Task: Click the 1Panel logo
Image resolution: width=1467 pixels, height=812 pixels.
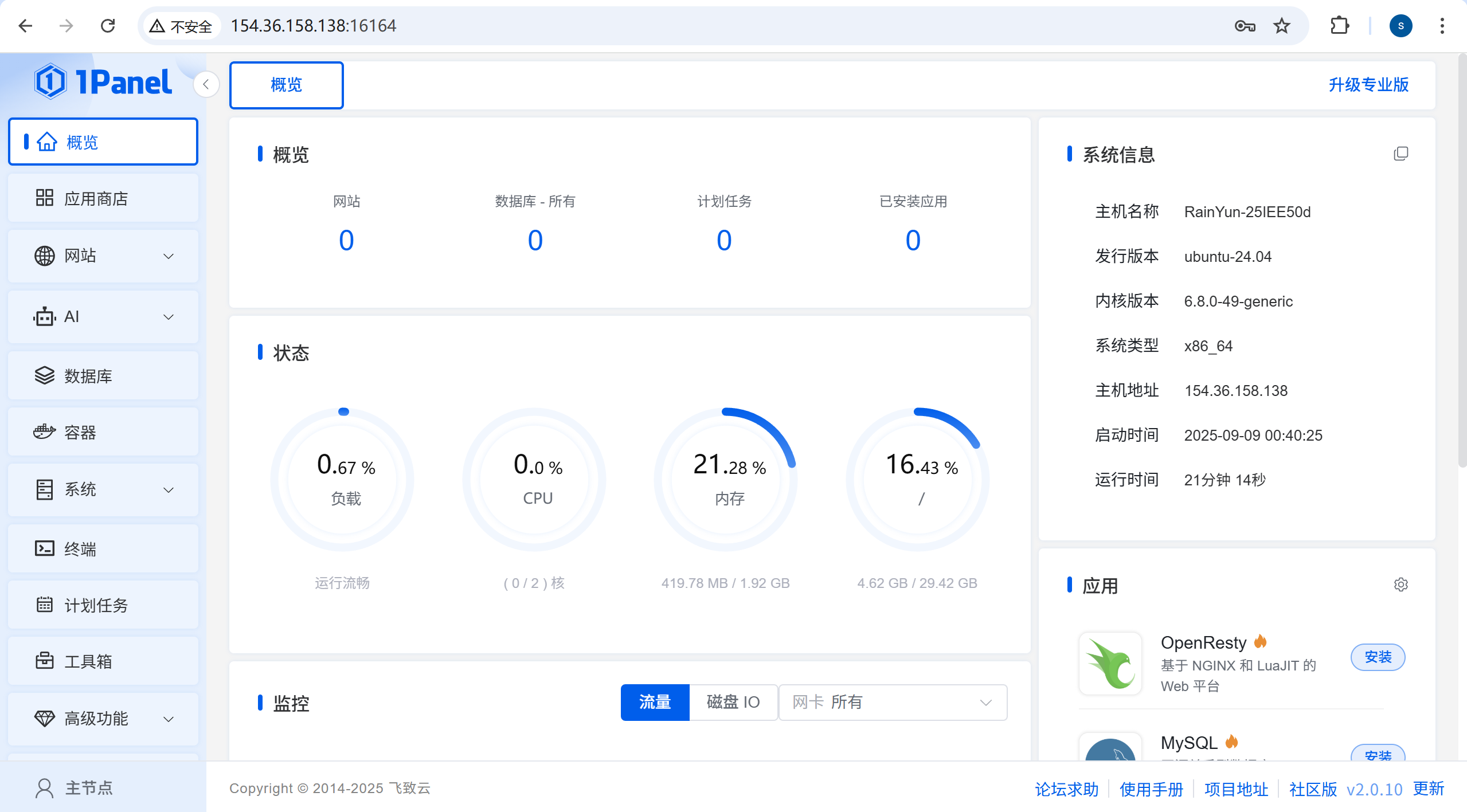Action: pyautogui.click(x=103, y=81)
